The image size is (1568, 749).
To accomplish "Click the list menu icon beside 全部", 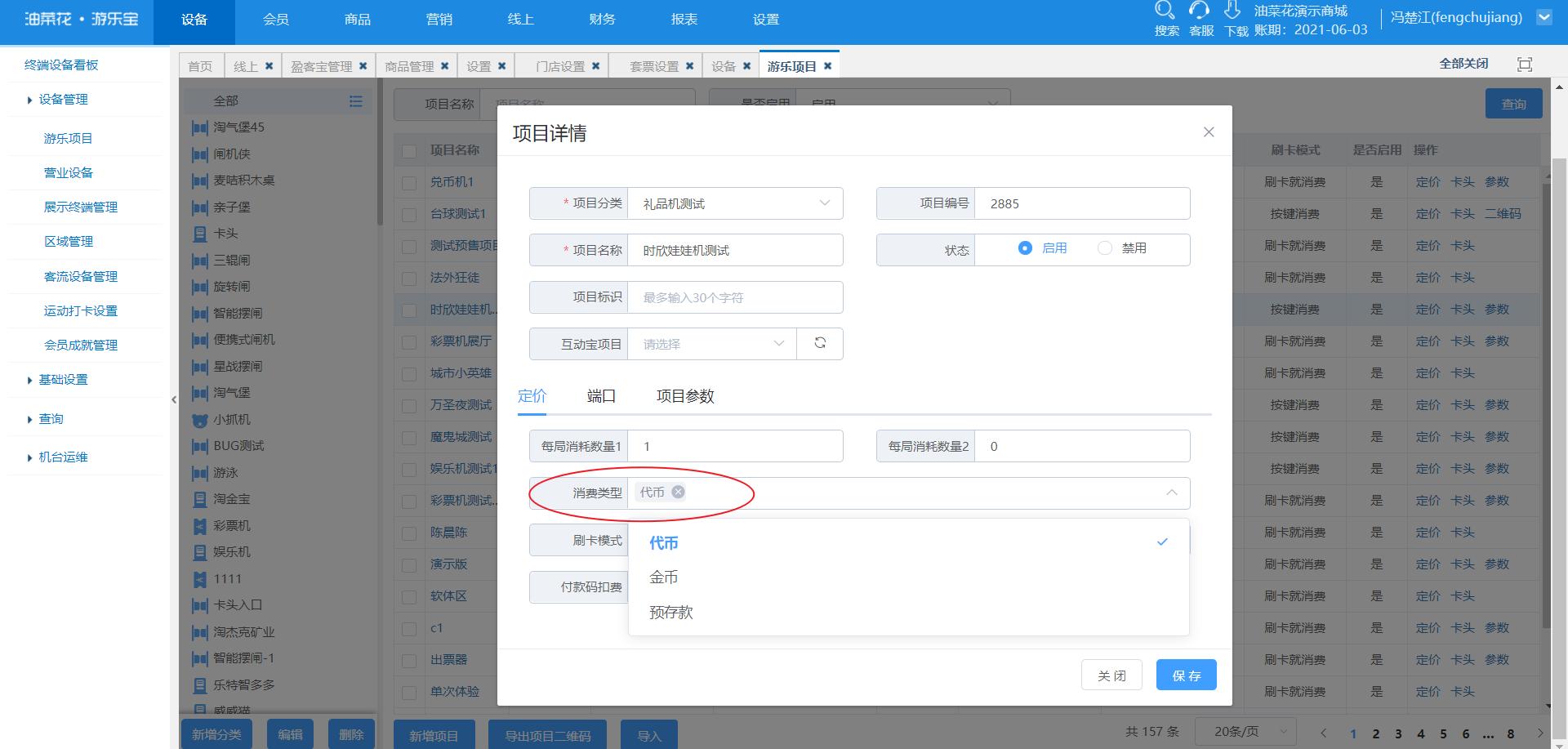I will [355, 101].
